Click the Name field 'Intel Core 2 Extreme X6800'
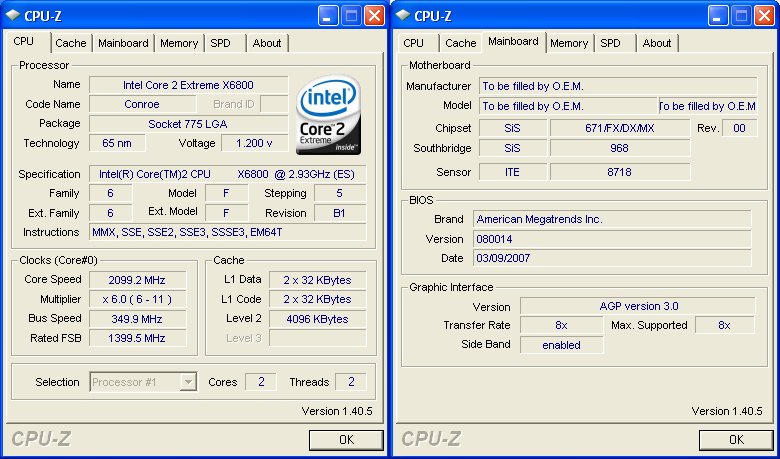 188,85
